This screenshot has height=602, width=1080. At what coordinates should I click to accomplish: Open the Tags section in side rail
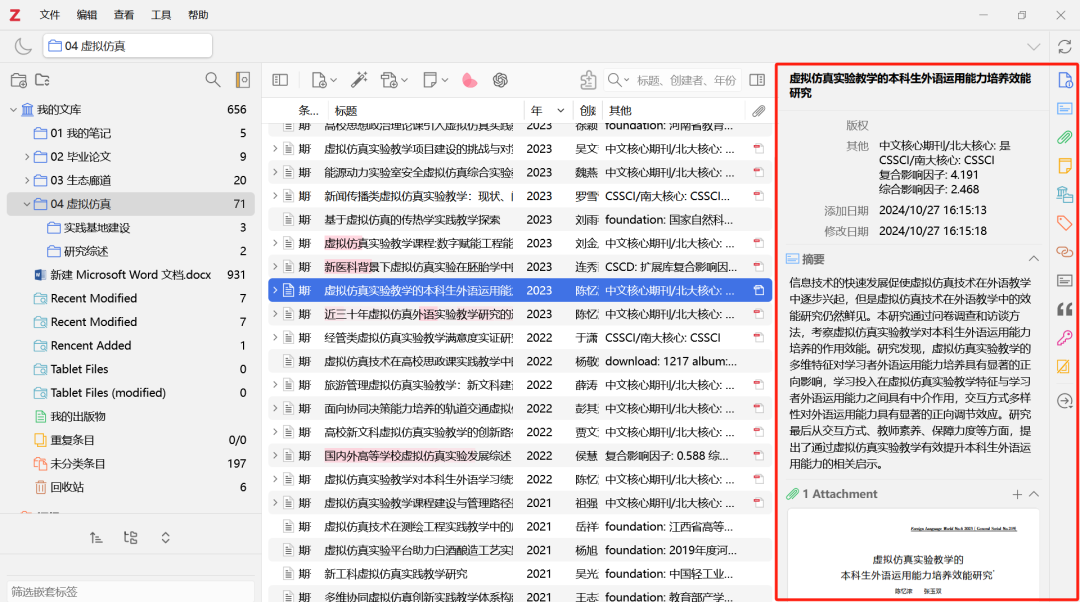click(1065, 222)
